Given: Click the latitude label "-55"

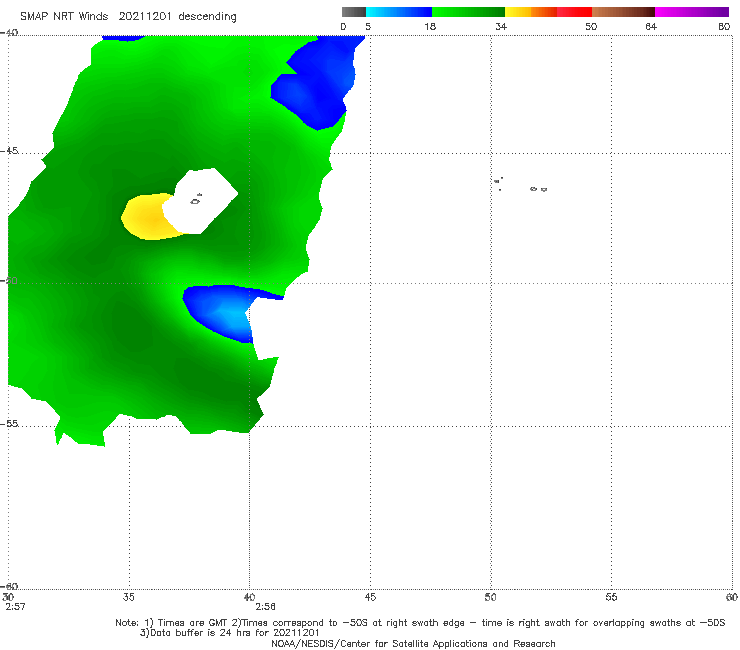Looking at the screenshot, I should click(x=9, y=423).
